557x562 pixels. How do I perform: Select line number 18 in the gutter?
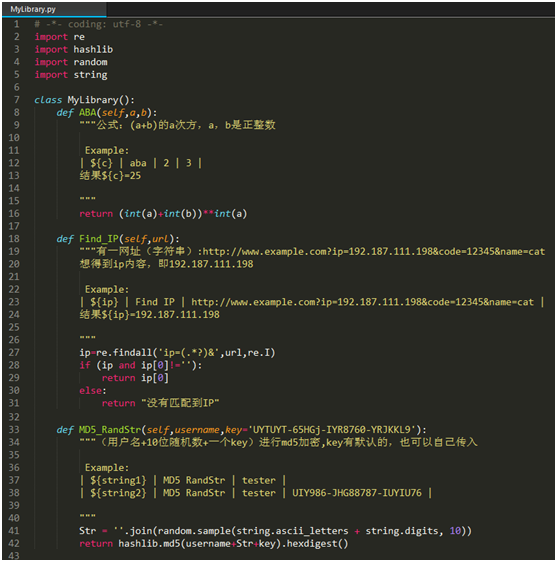coord(14,239)
